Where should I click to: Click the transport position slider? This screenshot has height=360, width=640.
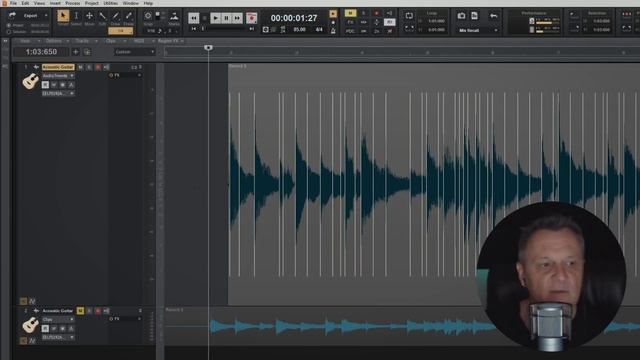coord(203,29)
